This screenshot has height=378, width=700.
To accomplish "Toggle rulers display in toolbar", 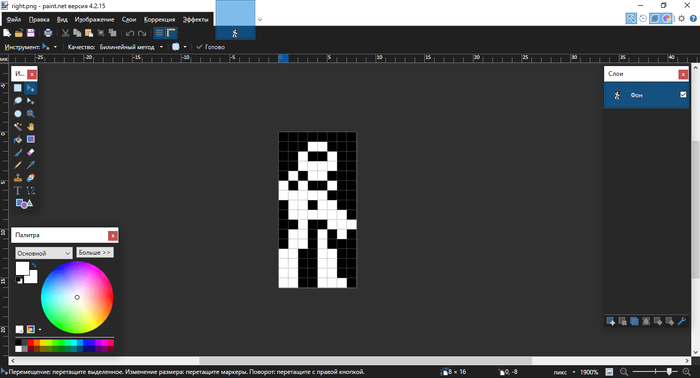I will tap(171, 33).
